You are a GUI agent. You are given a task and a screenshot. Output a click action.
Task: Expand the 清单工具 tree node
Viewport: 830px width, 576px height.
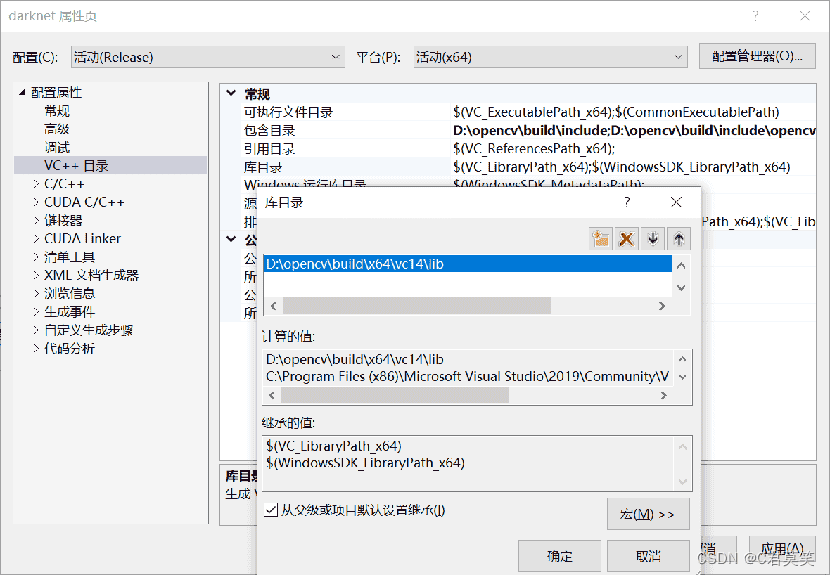pos(35,257)
